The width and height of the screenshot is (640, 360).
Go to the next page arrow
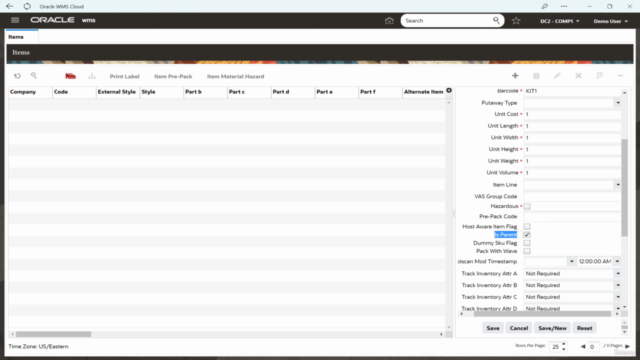click(628, 347)
